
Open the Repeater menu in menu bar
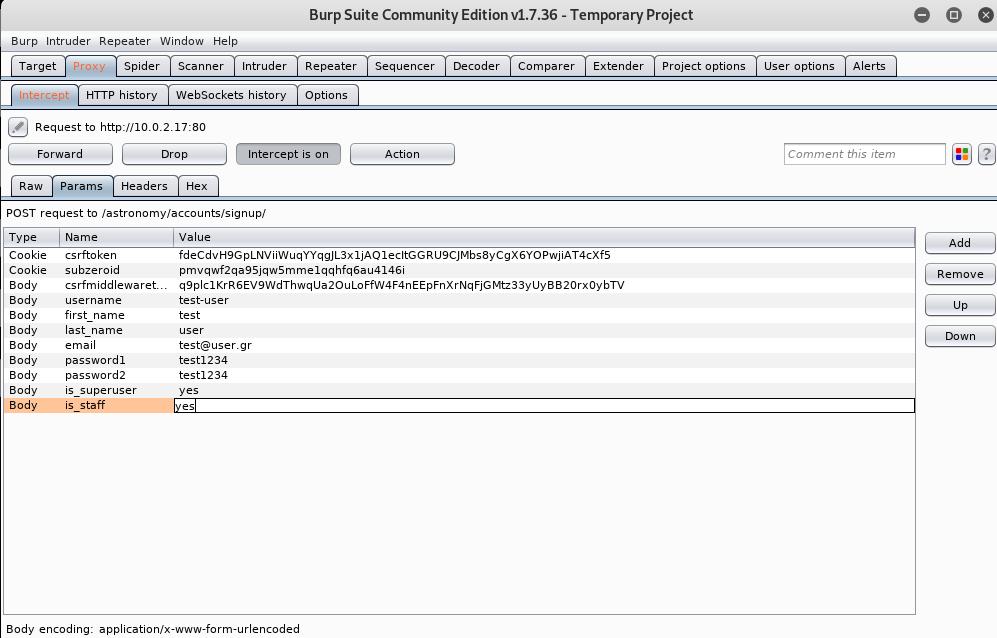point(125,41)
